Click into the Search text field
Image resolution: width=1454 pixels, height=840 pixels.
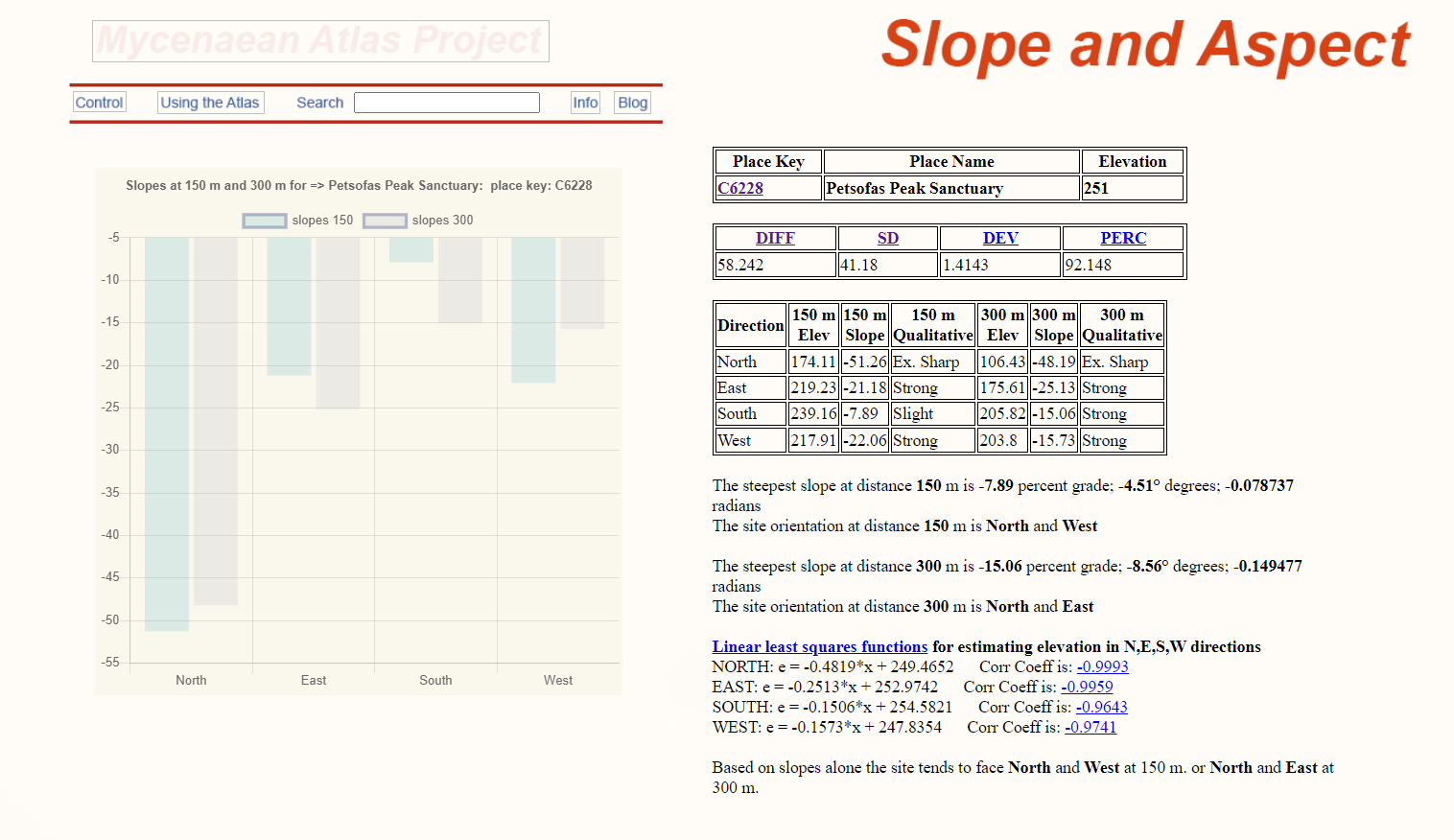(446, 103)
